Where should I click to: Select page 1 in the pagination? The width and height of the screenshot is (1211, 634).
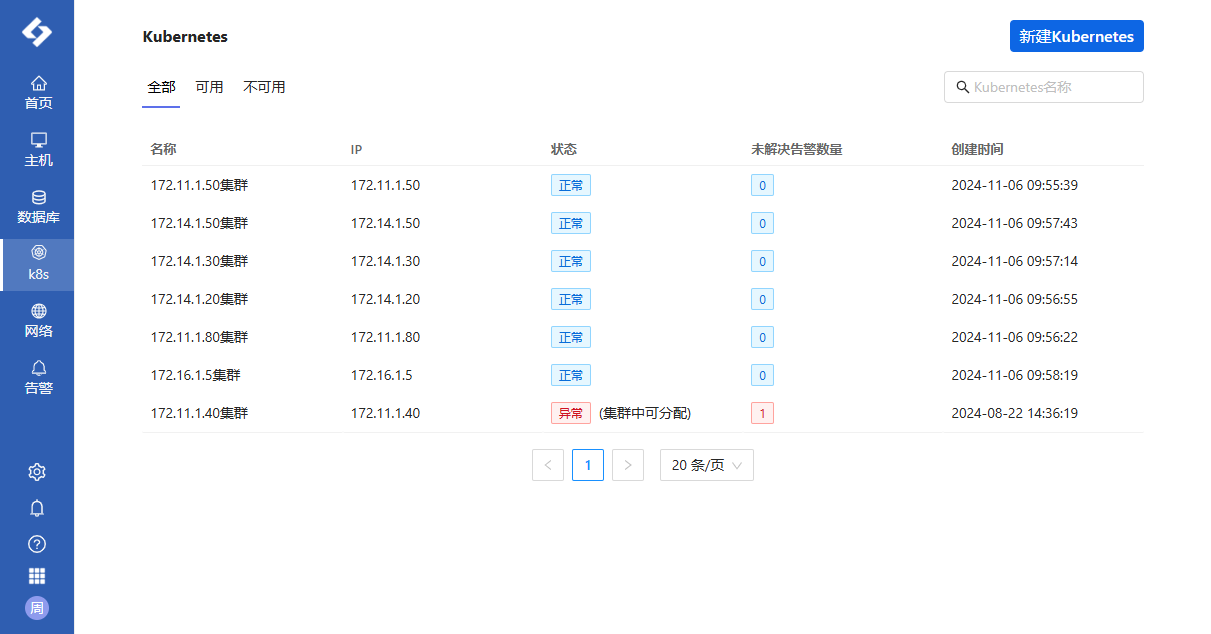(x=588, y=465)
